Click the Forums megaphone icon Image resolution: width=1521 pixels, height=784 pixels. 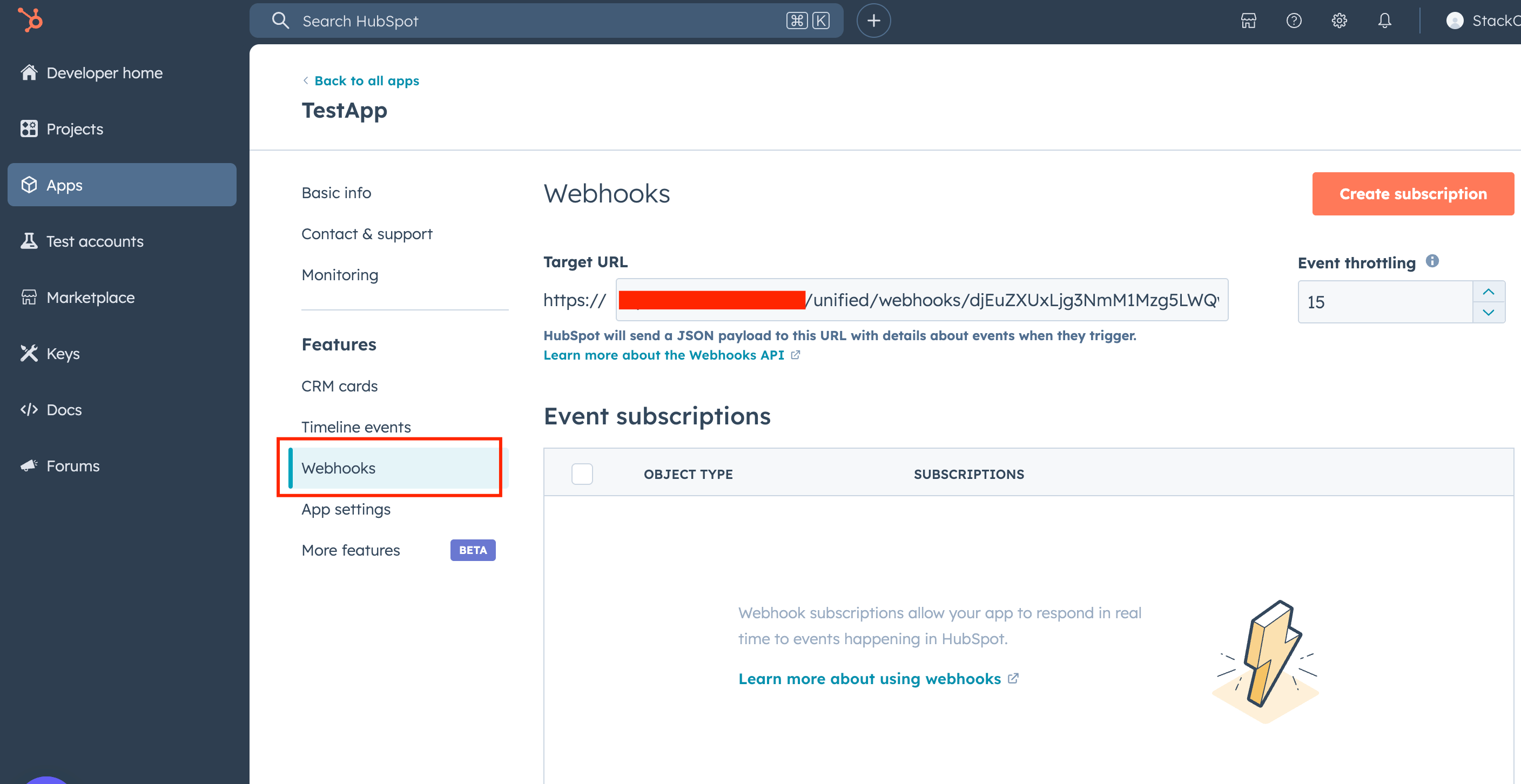(x=29, y=465)
